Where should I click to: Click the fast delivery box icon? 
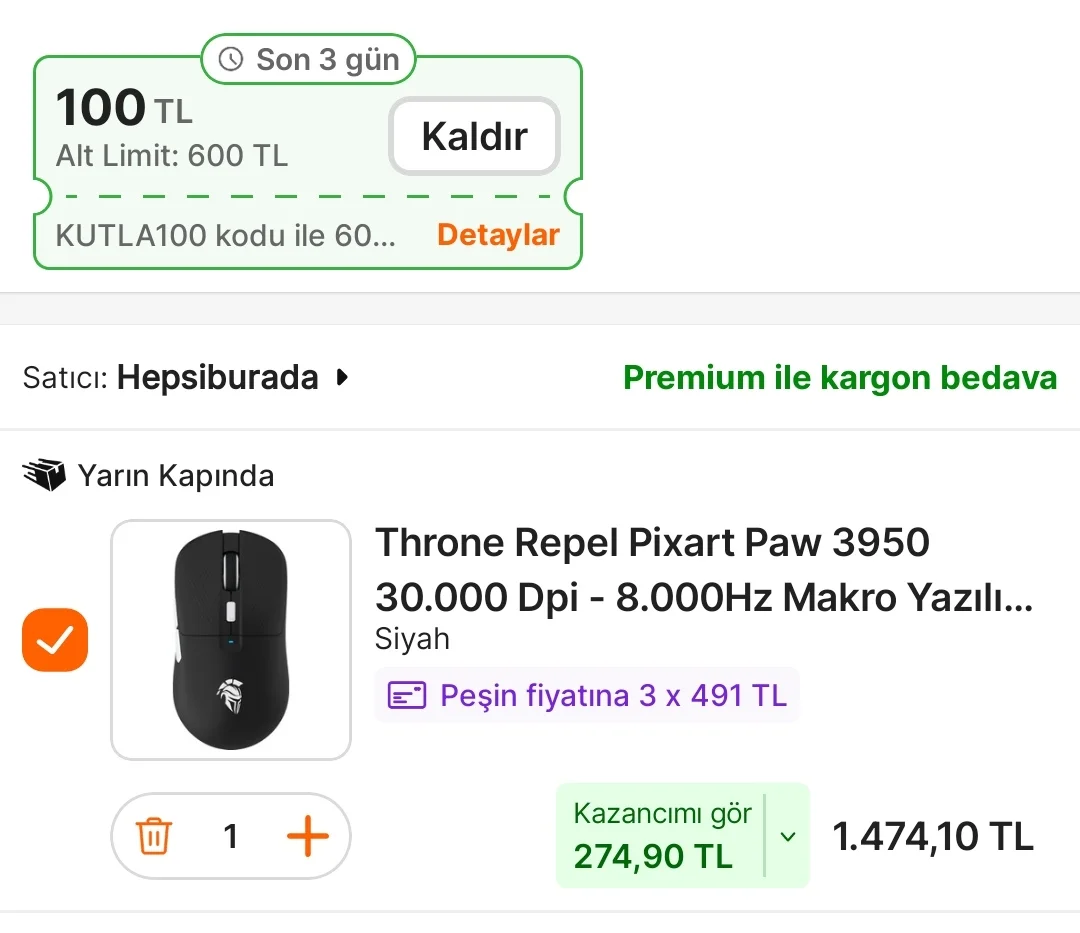tap(44, 476)
